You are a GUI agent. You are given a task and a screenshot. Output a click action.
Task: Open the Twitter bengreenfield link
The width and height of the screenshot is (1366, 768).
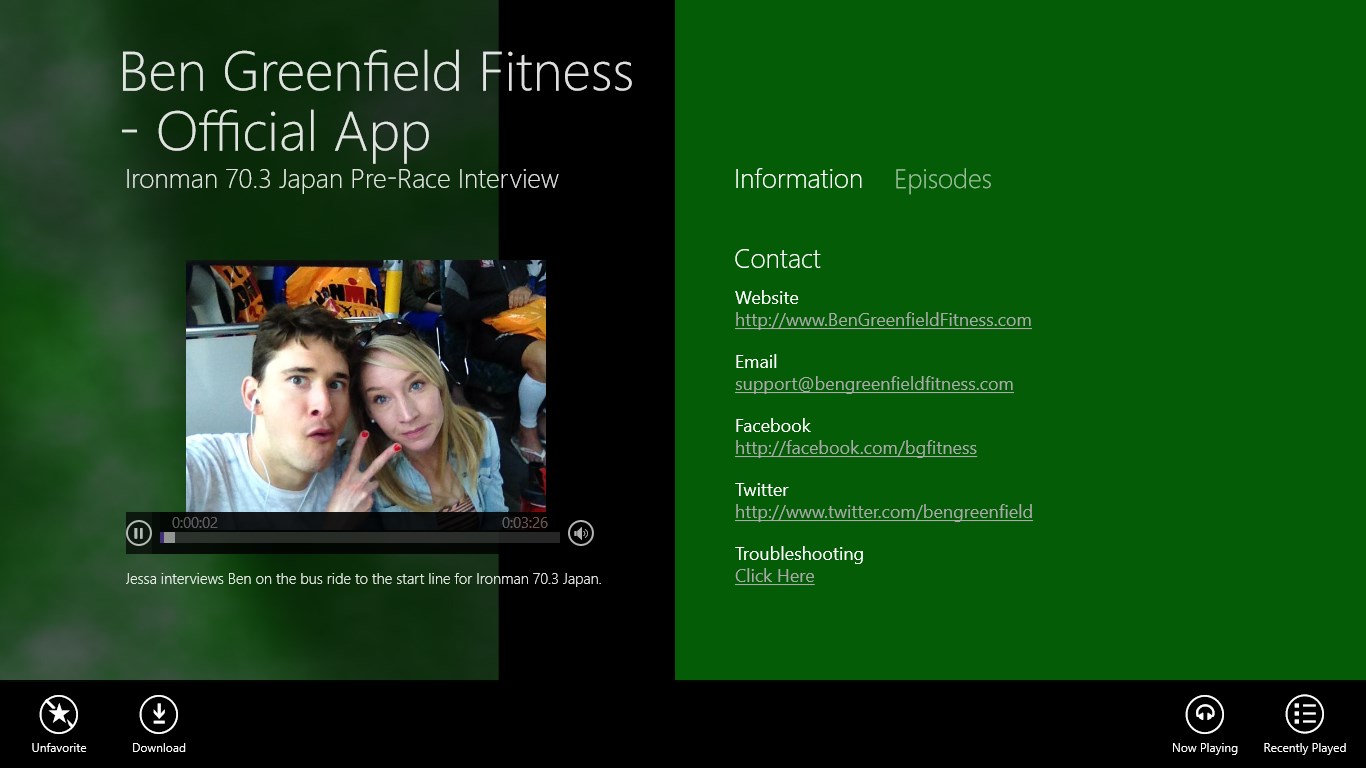point(884,512)
